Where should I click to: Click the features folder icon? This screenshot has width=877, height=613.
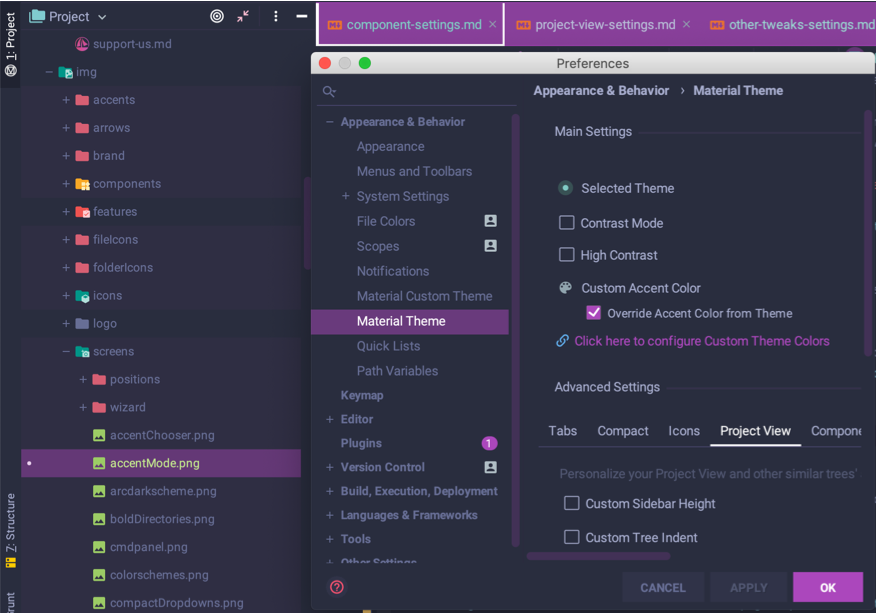click(82, 212)
